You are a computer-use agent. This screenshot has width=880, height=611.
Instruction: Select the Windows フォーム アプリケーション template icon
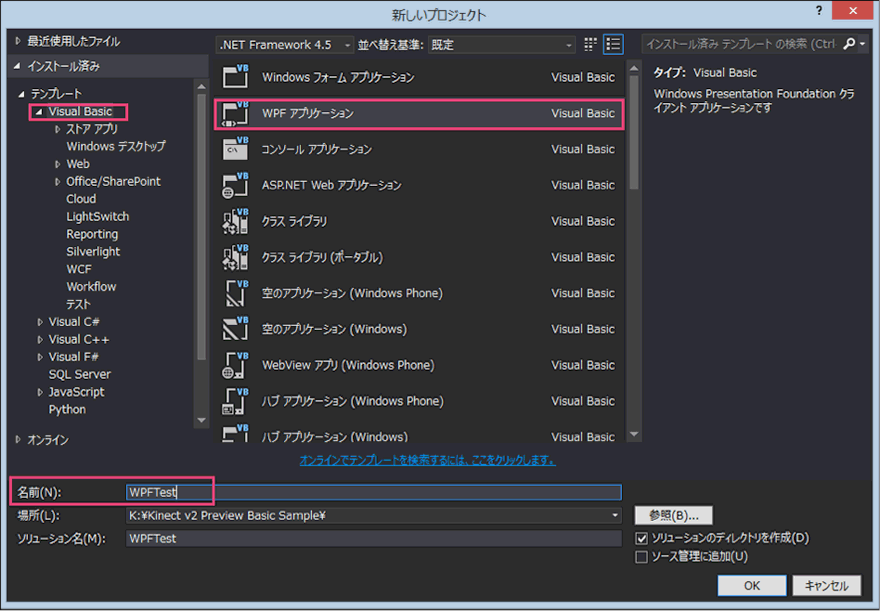pos(235,77)
